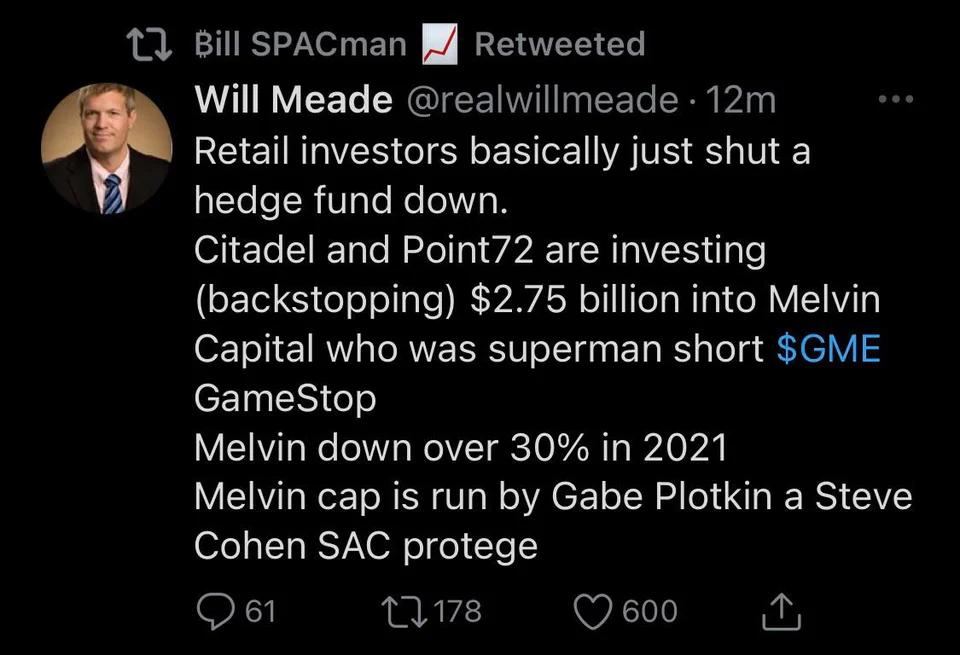Click the word GameStop in the tweet
The height and width of the screenshot is (655, 960).
click(285, 398)
